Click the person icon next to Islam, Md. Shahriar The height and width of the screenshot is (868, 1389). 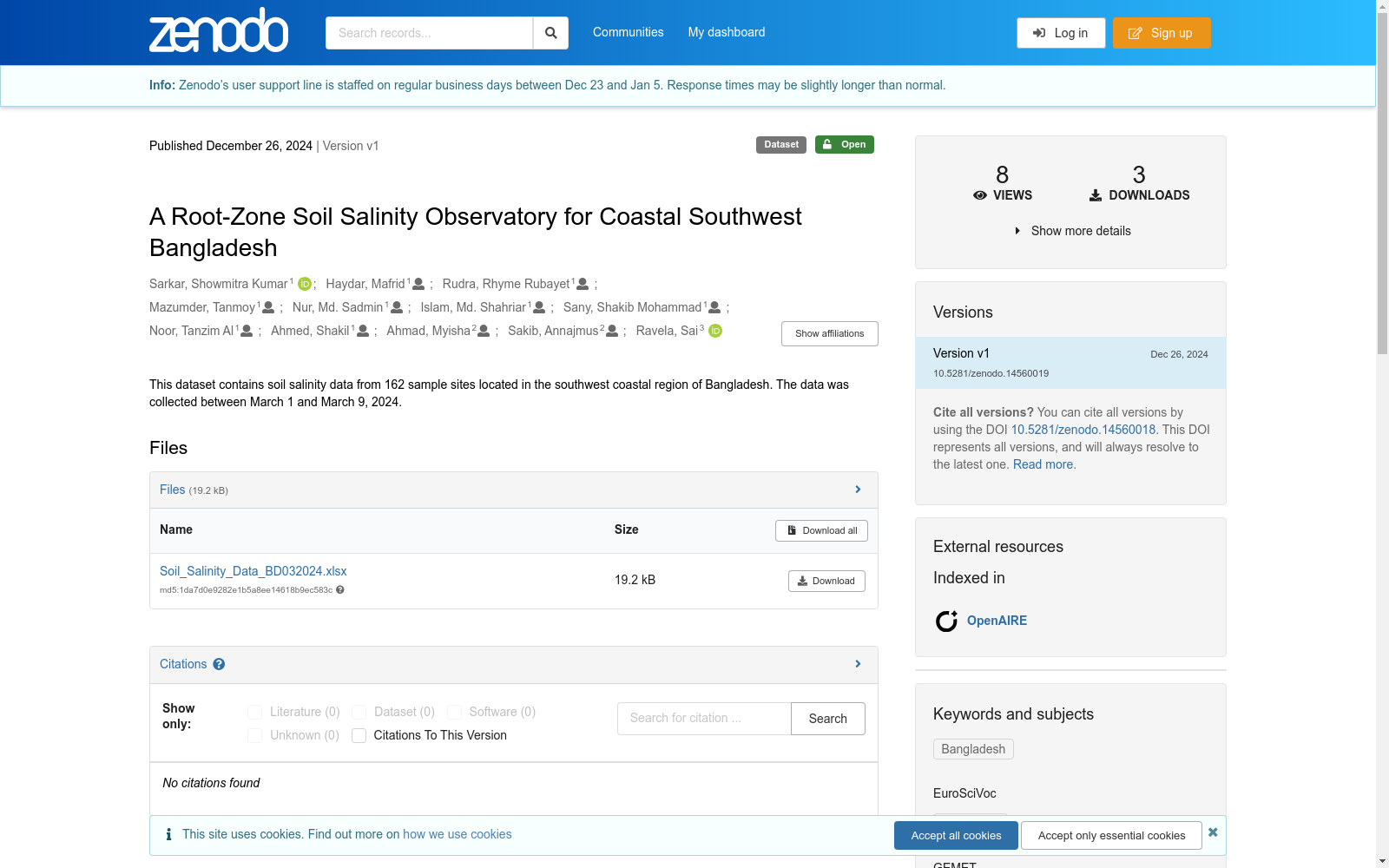tap(539, 307)
